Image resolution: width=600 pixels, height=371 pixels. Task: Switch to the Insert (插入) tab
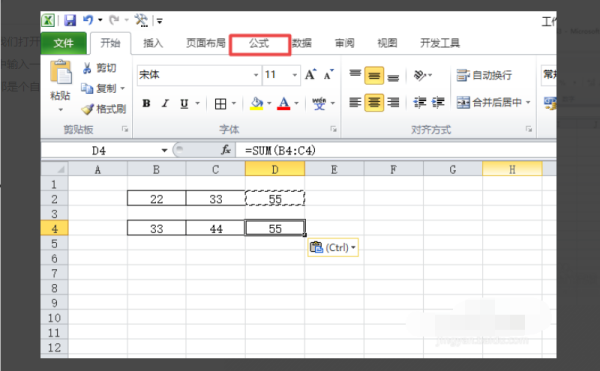(153, 43)
